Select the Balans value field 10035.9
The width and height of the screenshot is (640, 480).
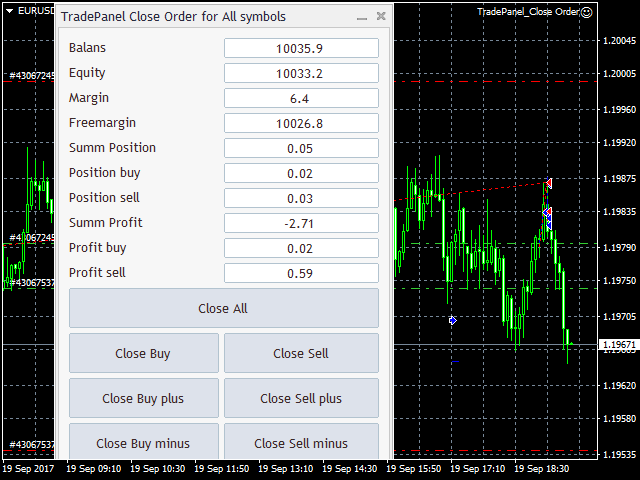[x=301, y=48]
